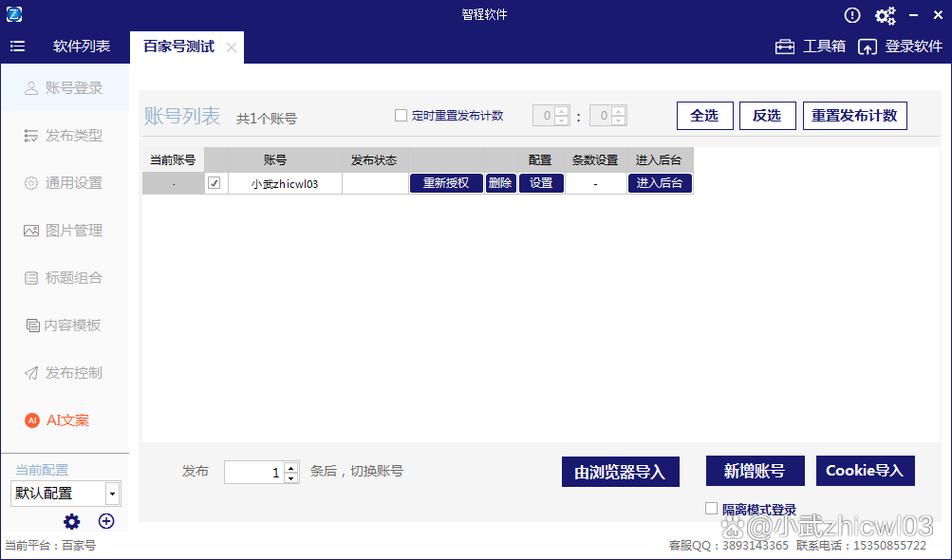The width and height of the screenshot is (952, 560).
Task: Click the orange AI badge icon
Action: 32,420
